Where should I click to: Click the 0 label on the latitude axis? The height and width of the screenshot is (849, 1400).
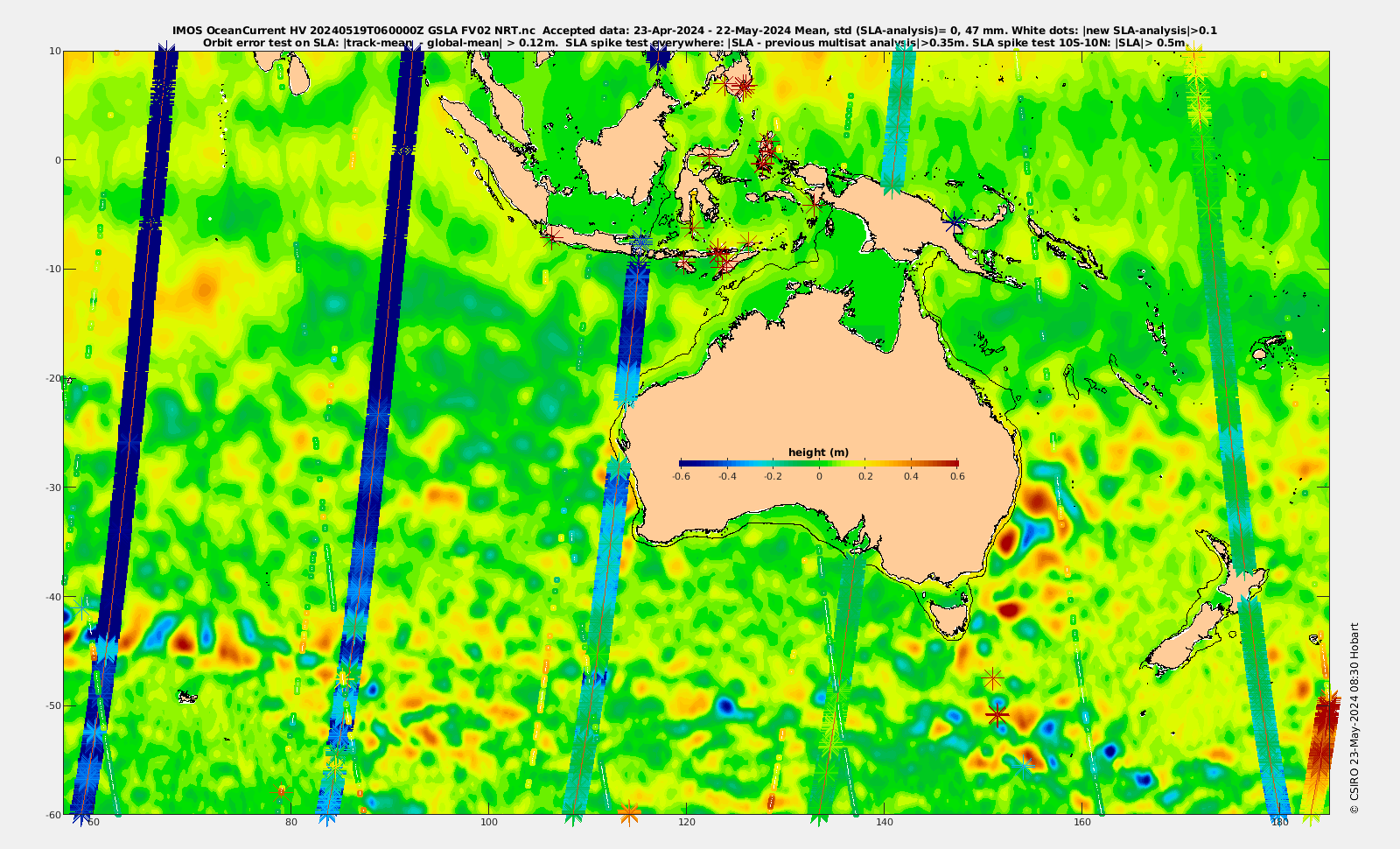58,160
